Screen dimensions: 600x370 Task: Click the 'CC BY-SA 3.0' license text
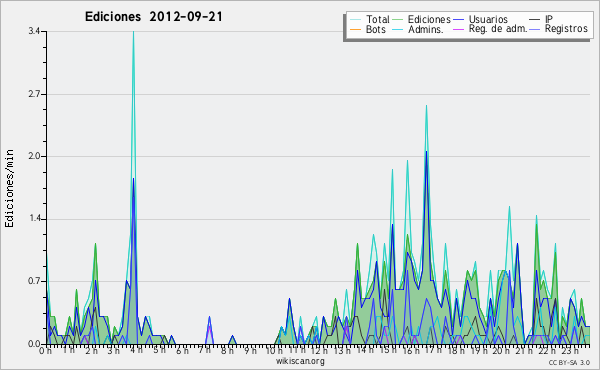coord(569,363)
